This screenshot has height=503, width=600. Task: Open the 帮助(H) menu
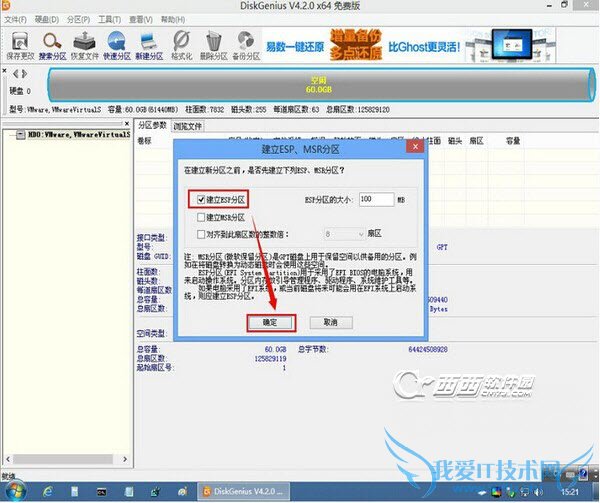[x=173, y=20]
